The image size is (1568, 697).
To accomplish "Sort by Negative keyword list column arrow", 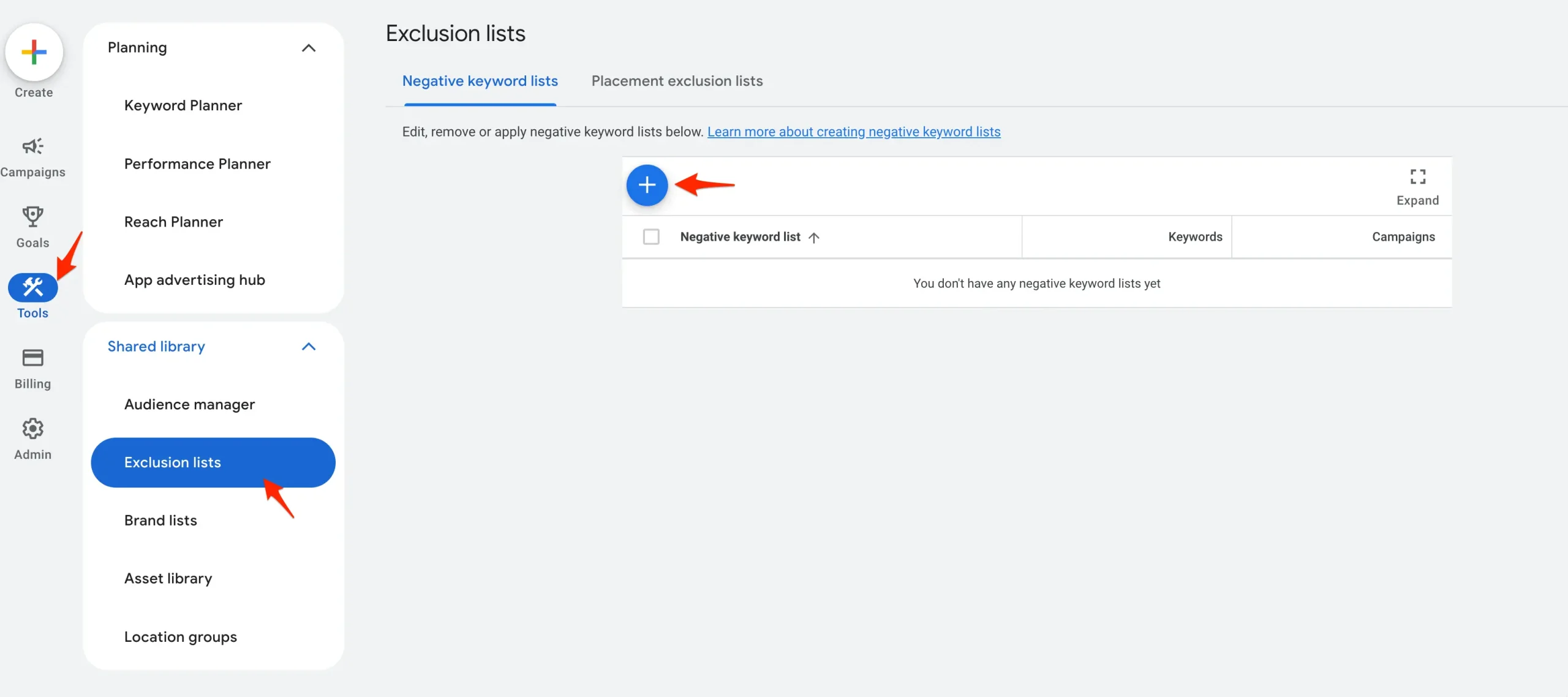I will (813, 238).
